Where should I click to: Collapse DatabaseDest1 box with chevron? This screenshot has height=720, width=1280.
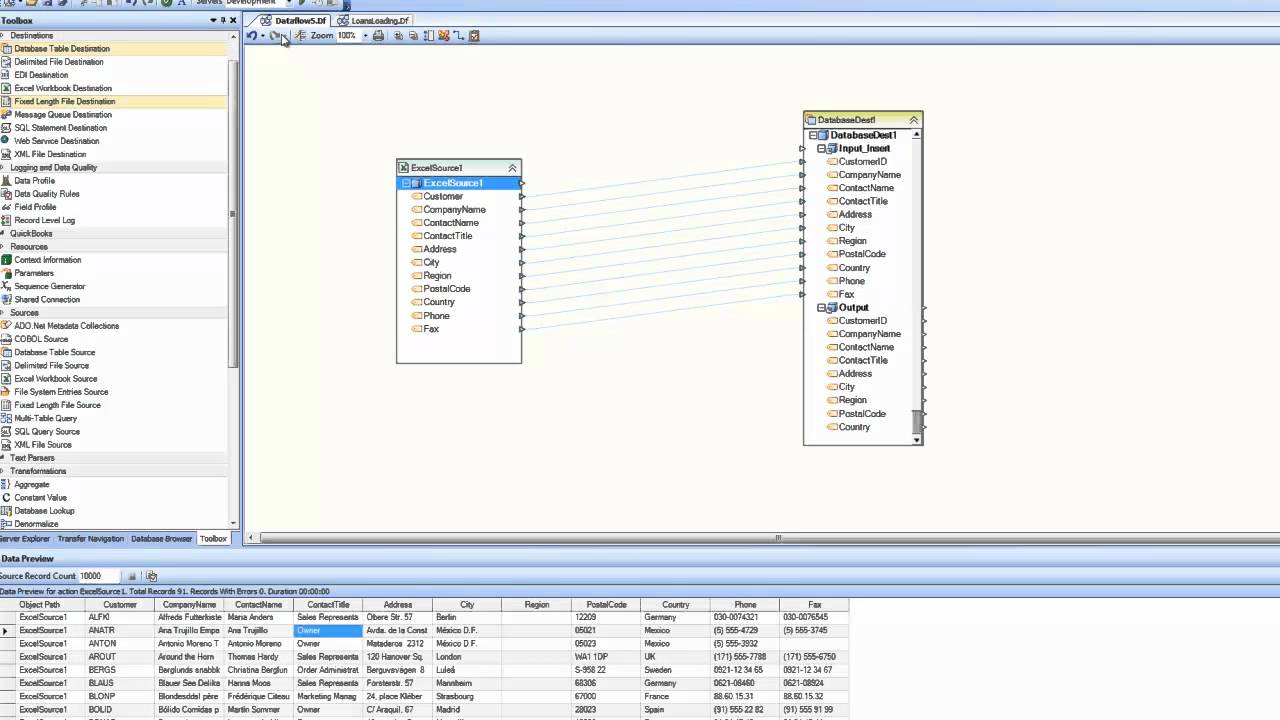[913, 120]
